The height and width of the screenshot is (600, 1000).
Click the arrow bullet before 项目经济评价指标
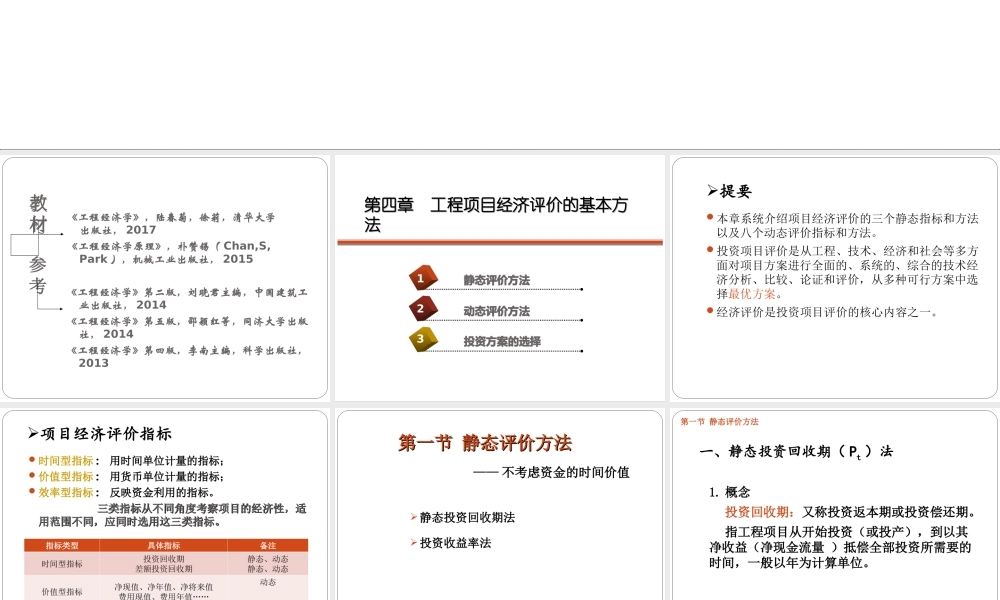tap(31, 432)
